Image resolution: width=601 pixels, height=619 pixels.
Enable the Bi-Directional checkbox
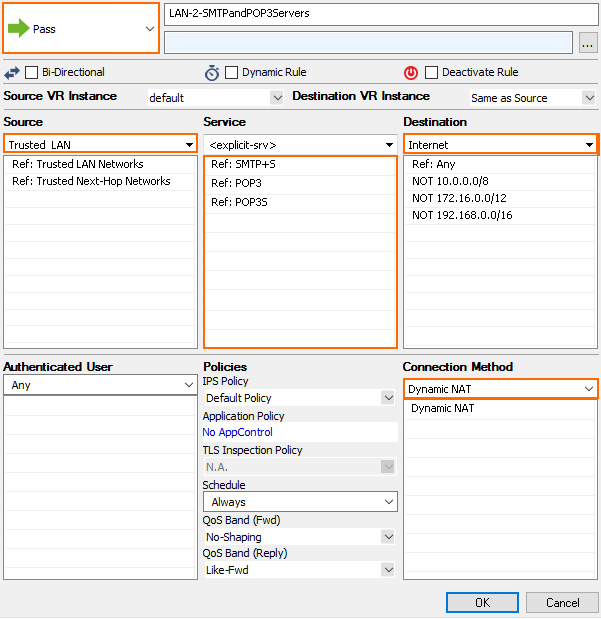coord(32,73)
